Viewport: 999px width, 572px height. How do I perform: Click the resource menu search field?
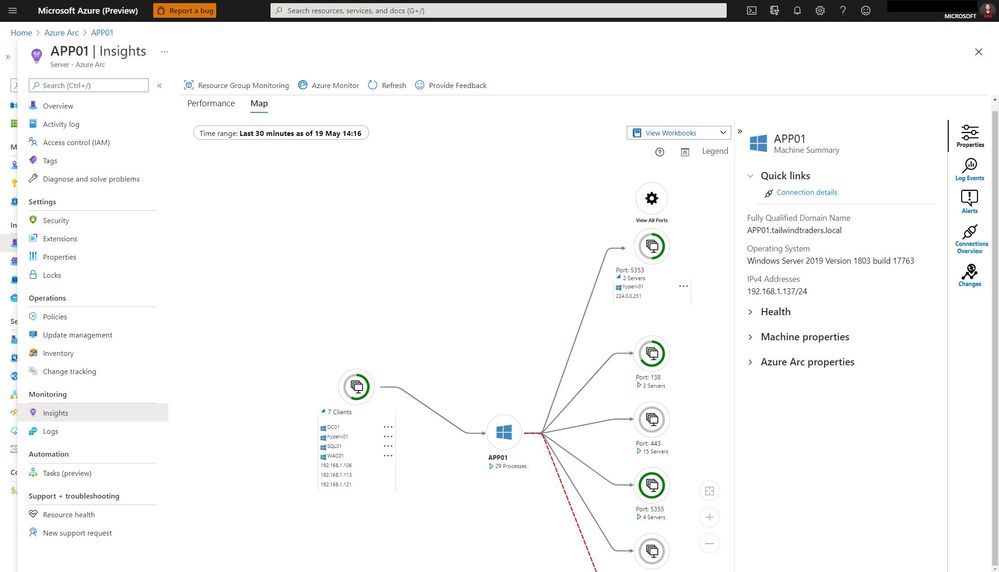[89, 85]
